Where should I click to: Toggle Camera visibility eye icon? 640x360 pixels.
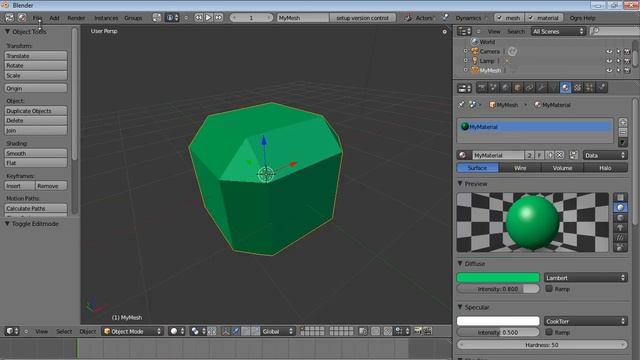(x=609, y=51)
